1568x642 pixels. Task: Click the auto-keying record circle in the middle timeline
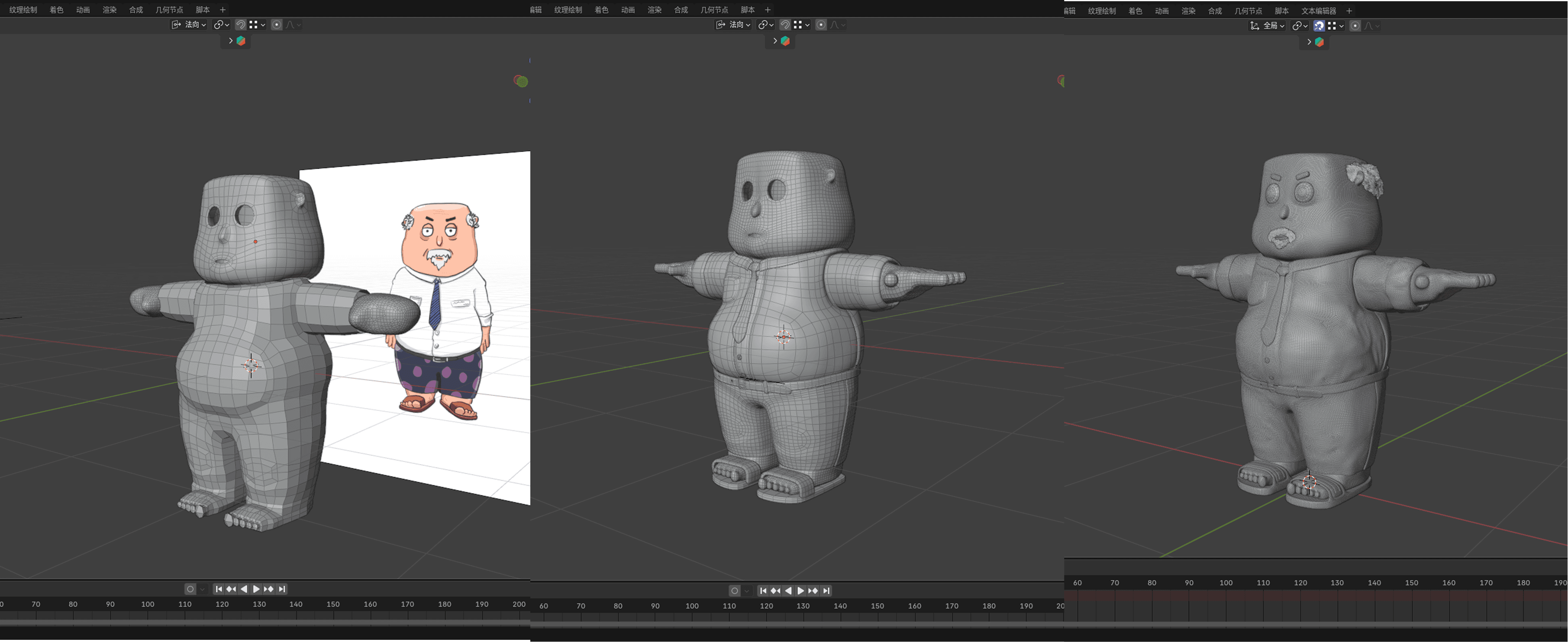735,591
